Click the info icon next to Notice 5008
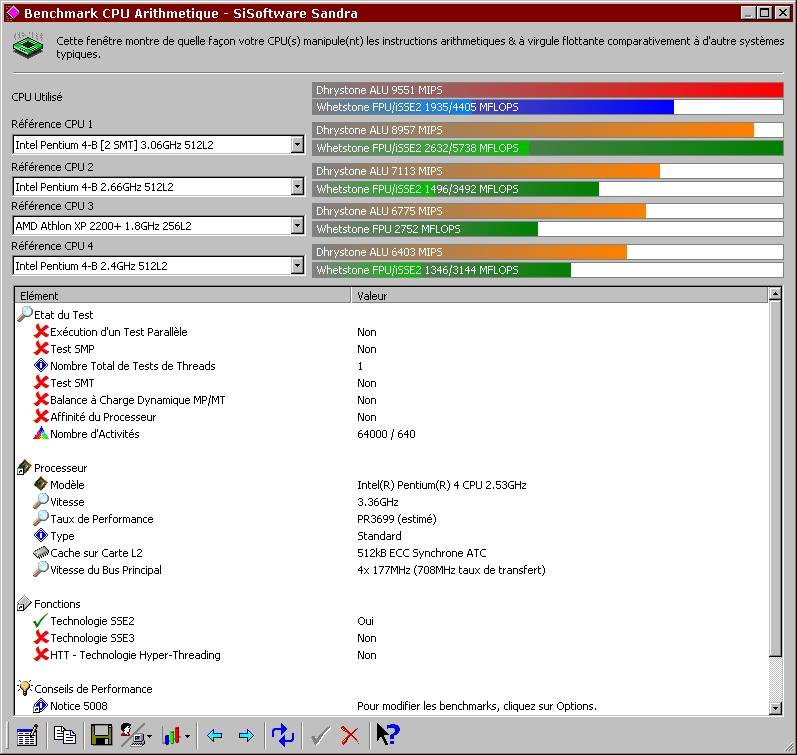This screenshot has height=755, width=797. (41, 705)
